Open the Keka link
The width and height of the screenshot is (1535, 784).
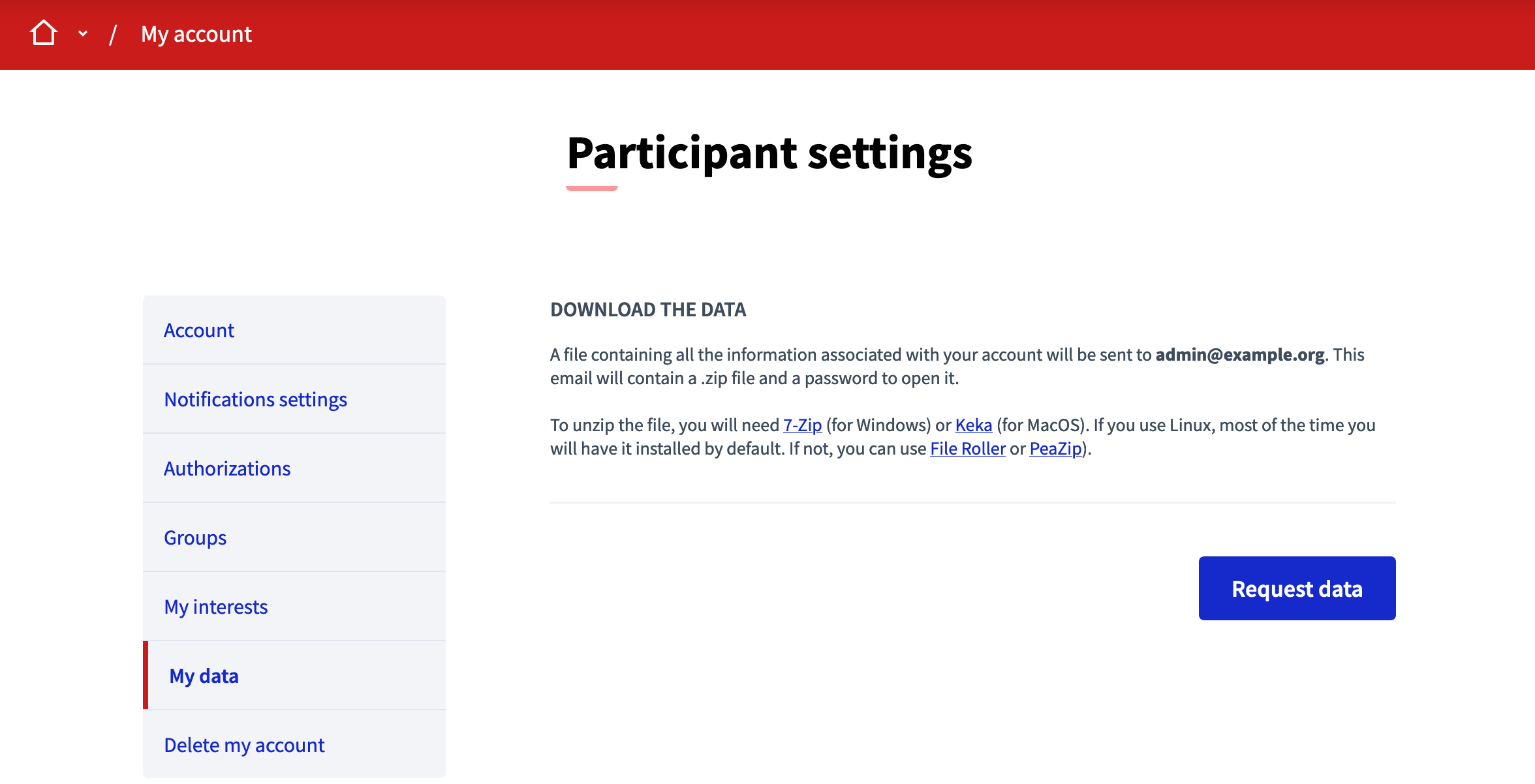click(x=973, y=425)
